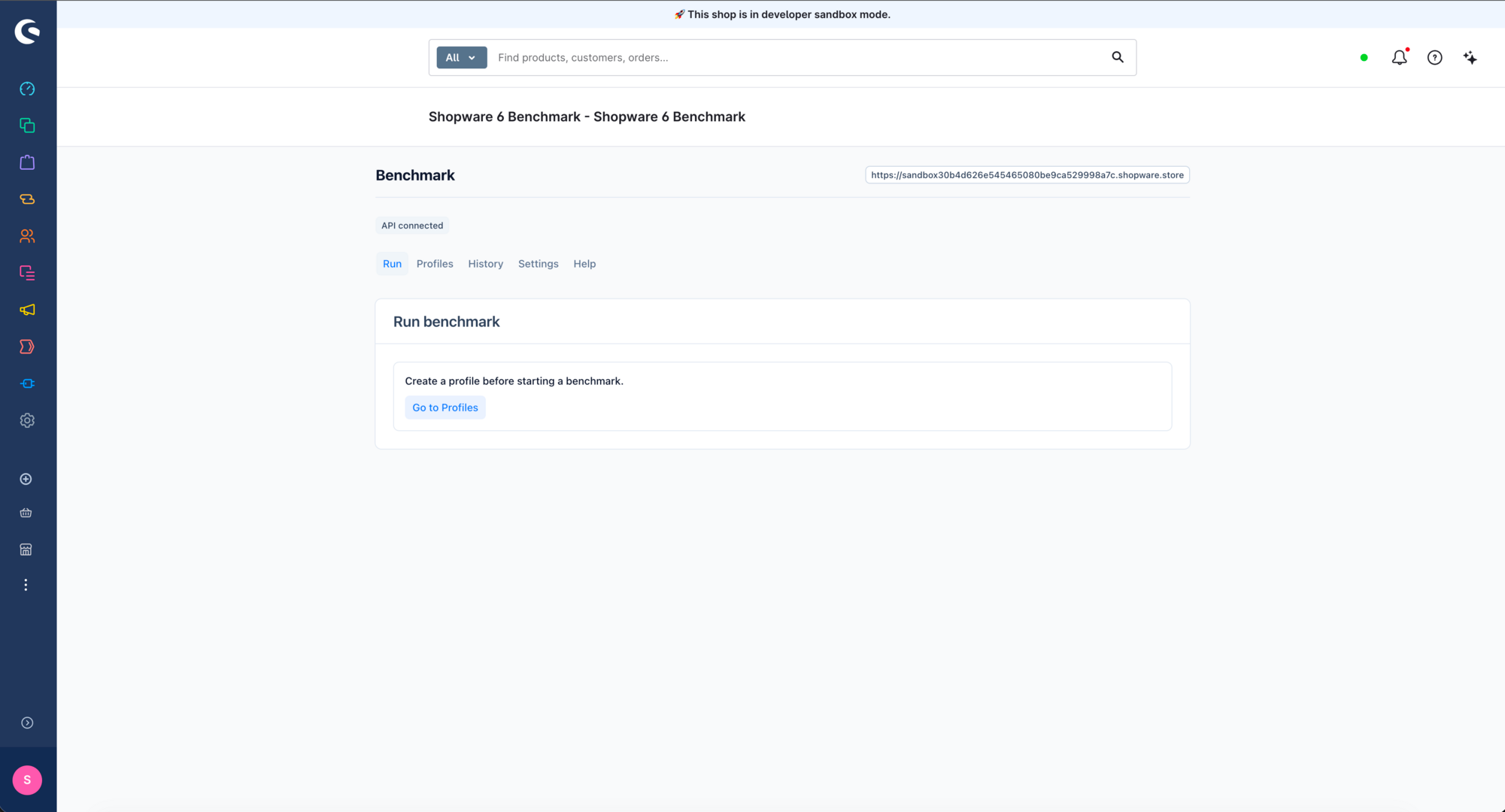Open the Dashboard gauge icon

pyautogui.click(x=27, y=89)
